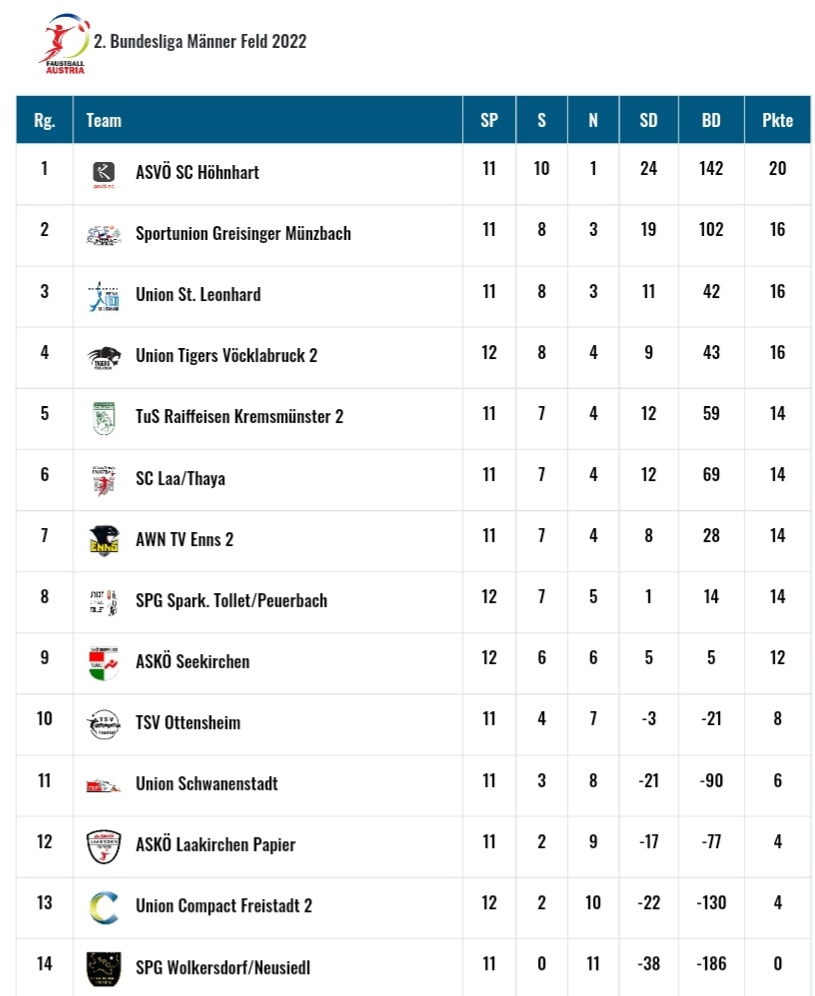Viewport: 815px width, 996px height.
Task: Click the TSV Ottensheim round logo
Action: pyautogui.click(x=104, y=724)
